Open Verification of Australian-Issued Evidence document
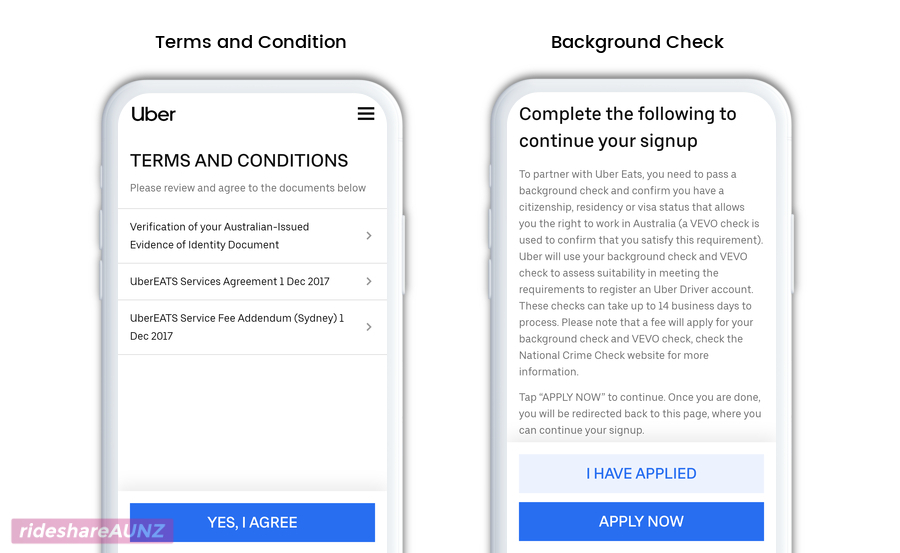Image resolution: width=900 pixels, height=553 pixels. click(x=253, y=236)
